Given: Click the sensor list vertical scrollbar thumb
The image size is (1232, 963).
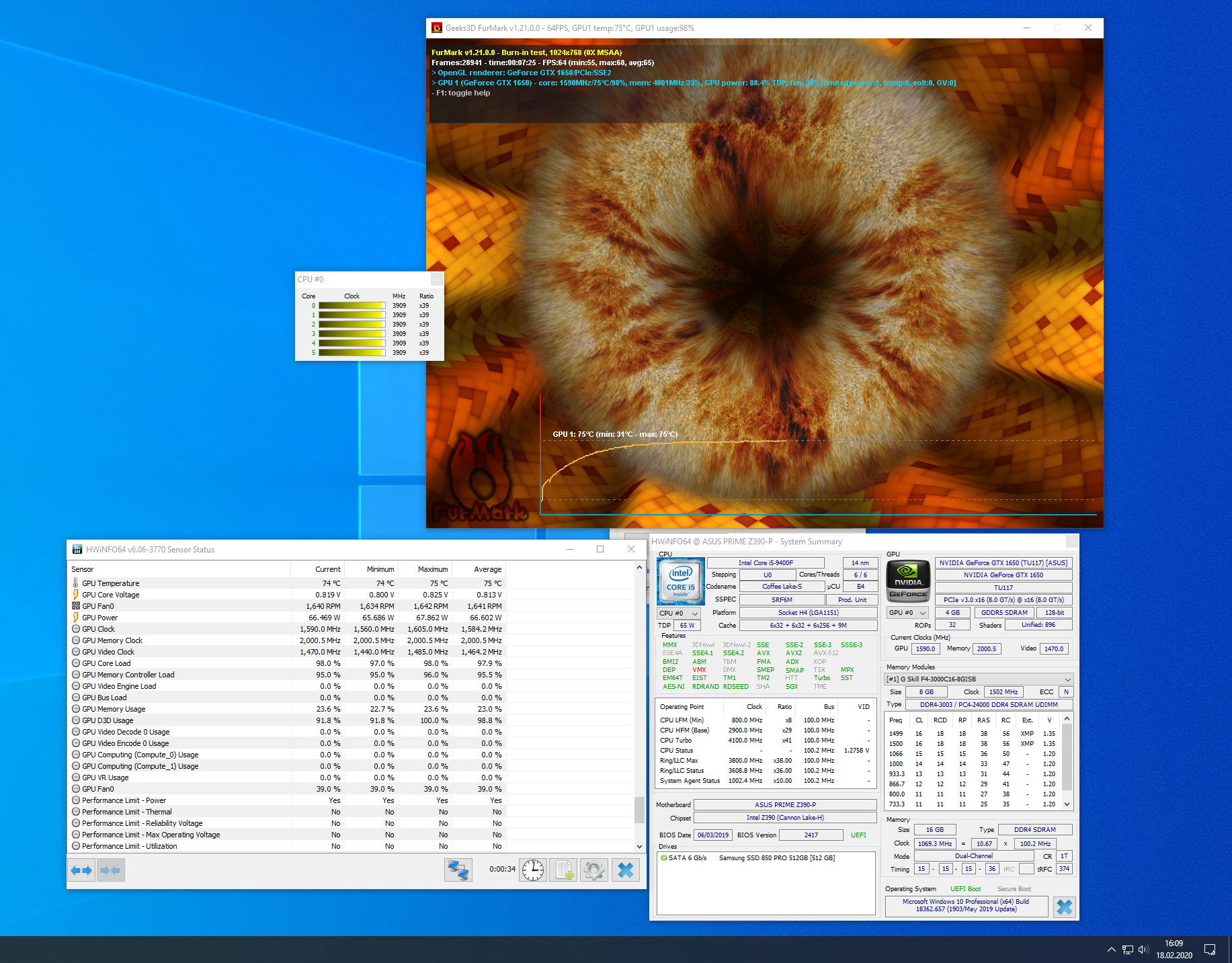Looking at the screenshot, I should 639,810.
